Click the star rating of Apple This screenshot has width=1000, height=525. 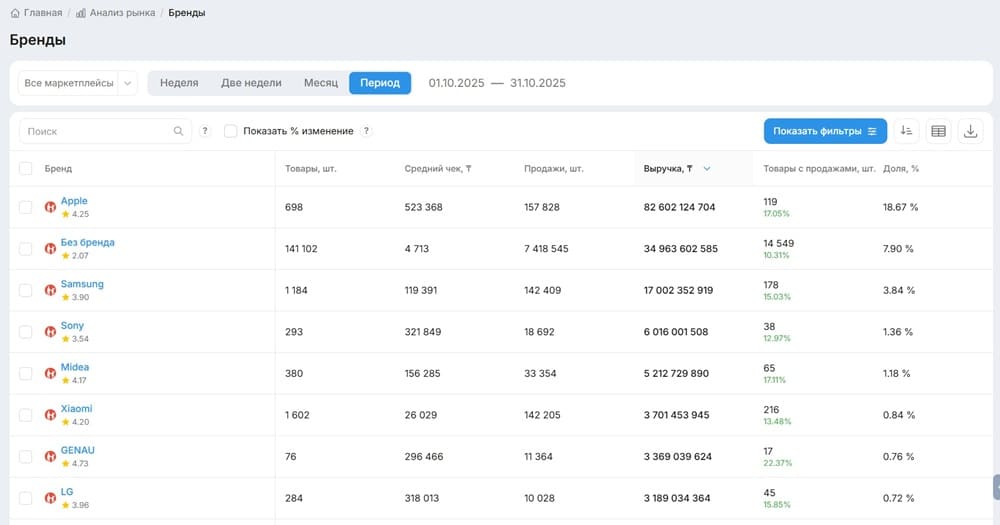(x=75, y=214)
